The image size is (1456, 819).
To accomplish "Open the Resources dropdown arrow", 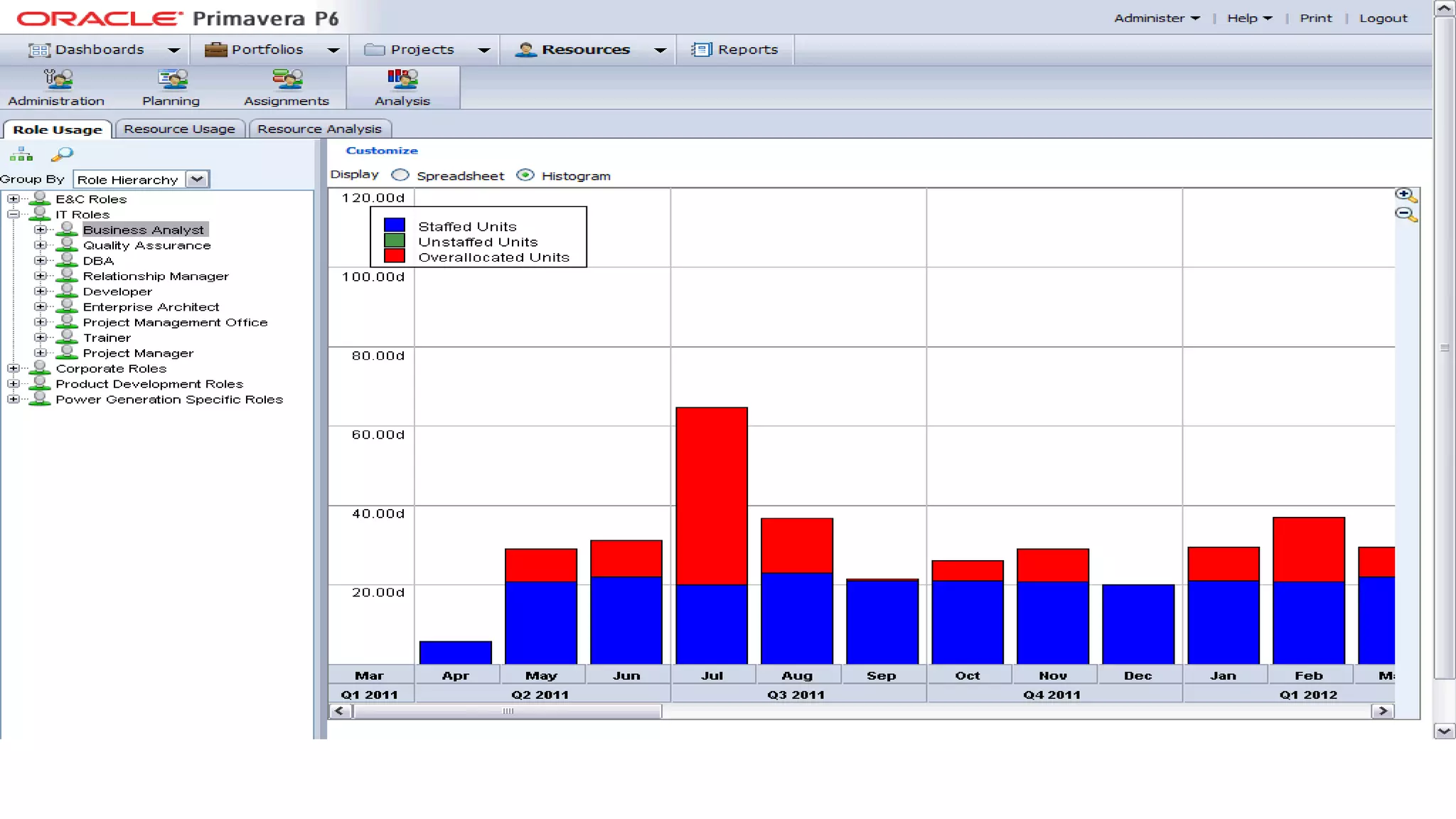I will tap(660, 50).
